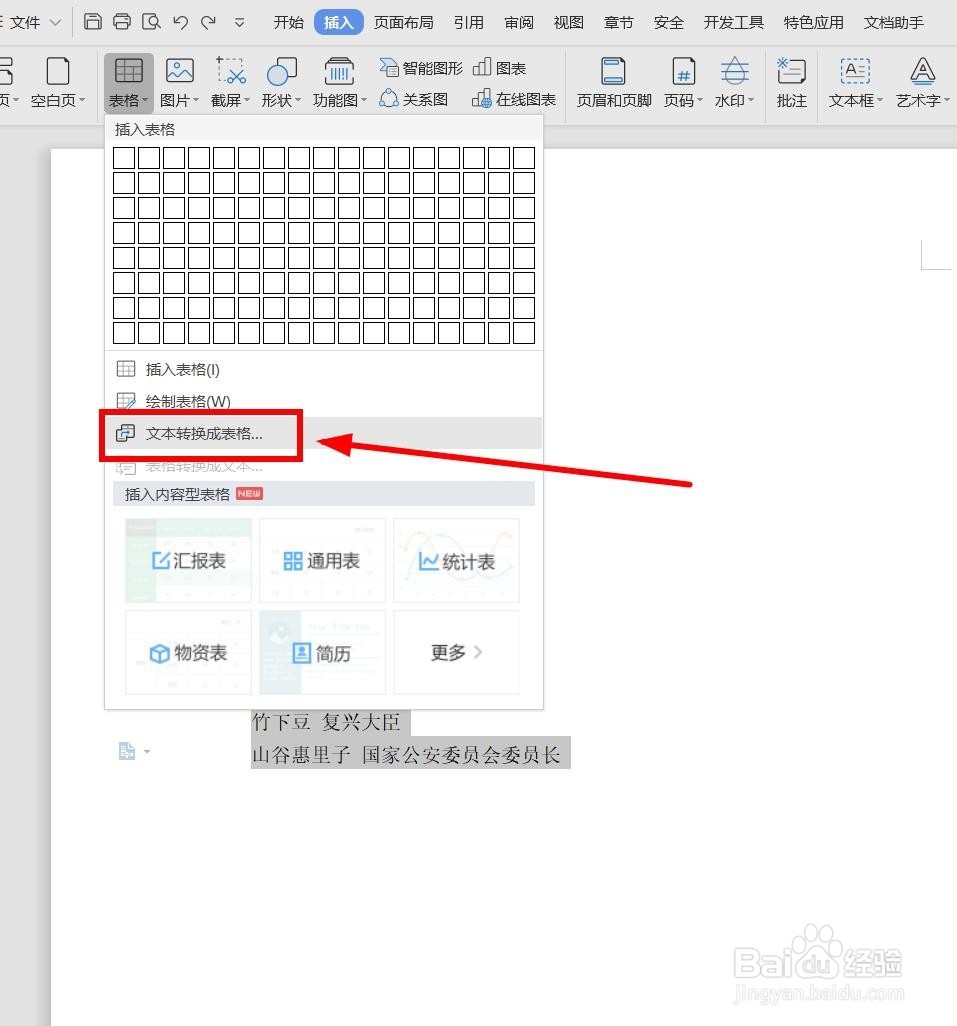This screenshot has height=1026, width=957.
Task: Open the 审阅 review tab
Action: pyautogui.click(x=518, y=21)
